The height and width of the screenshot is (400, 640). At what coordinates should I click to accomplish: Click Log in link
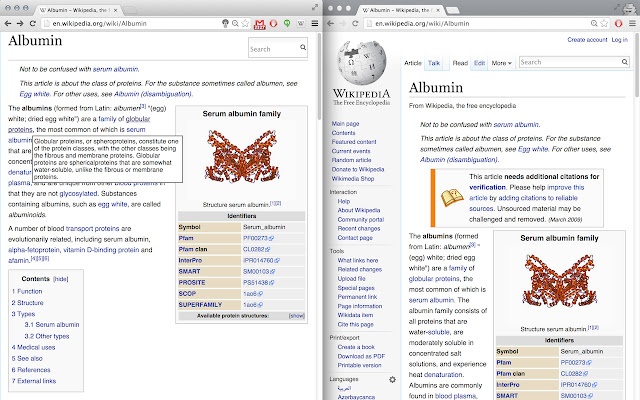620,40
